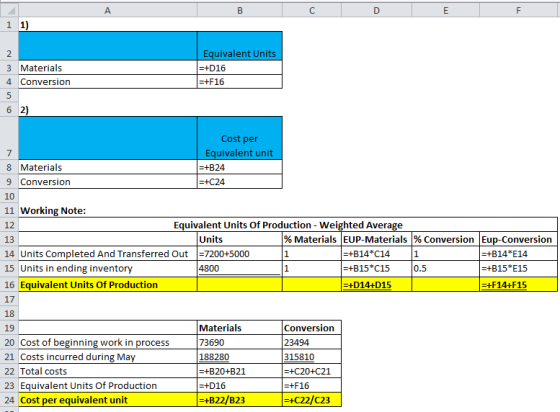This screenshot has width=560, height=412.
Task: Click cell containing =+C22/C23
Action: pos(312,400)
